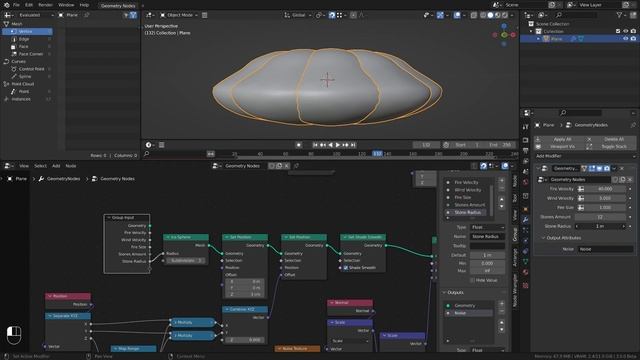The height and width of the screenshot is (360, 640).
Task: Click the current frame marker 132
Action: [x=377, y=153]
